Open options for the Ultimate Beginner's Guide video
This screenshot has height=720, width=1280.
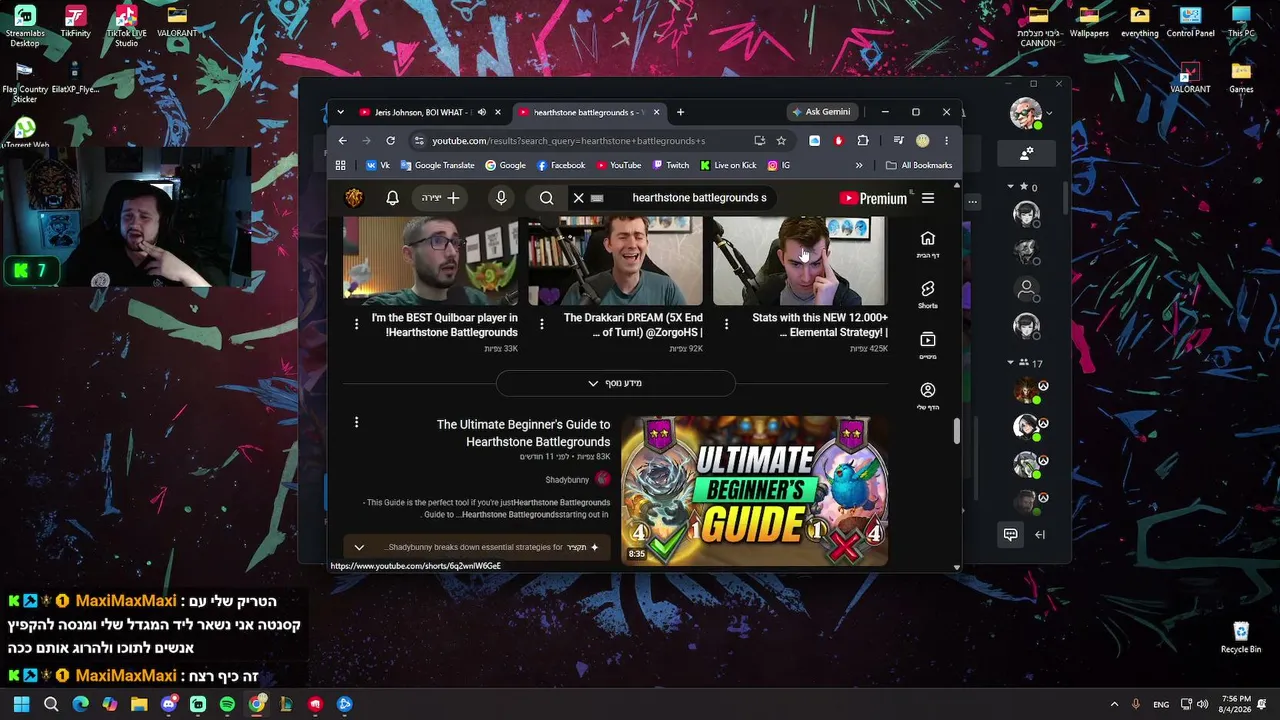click(x=356, y=423)
